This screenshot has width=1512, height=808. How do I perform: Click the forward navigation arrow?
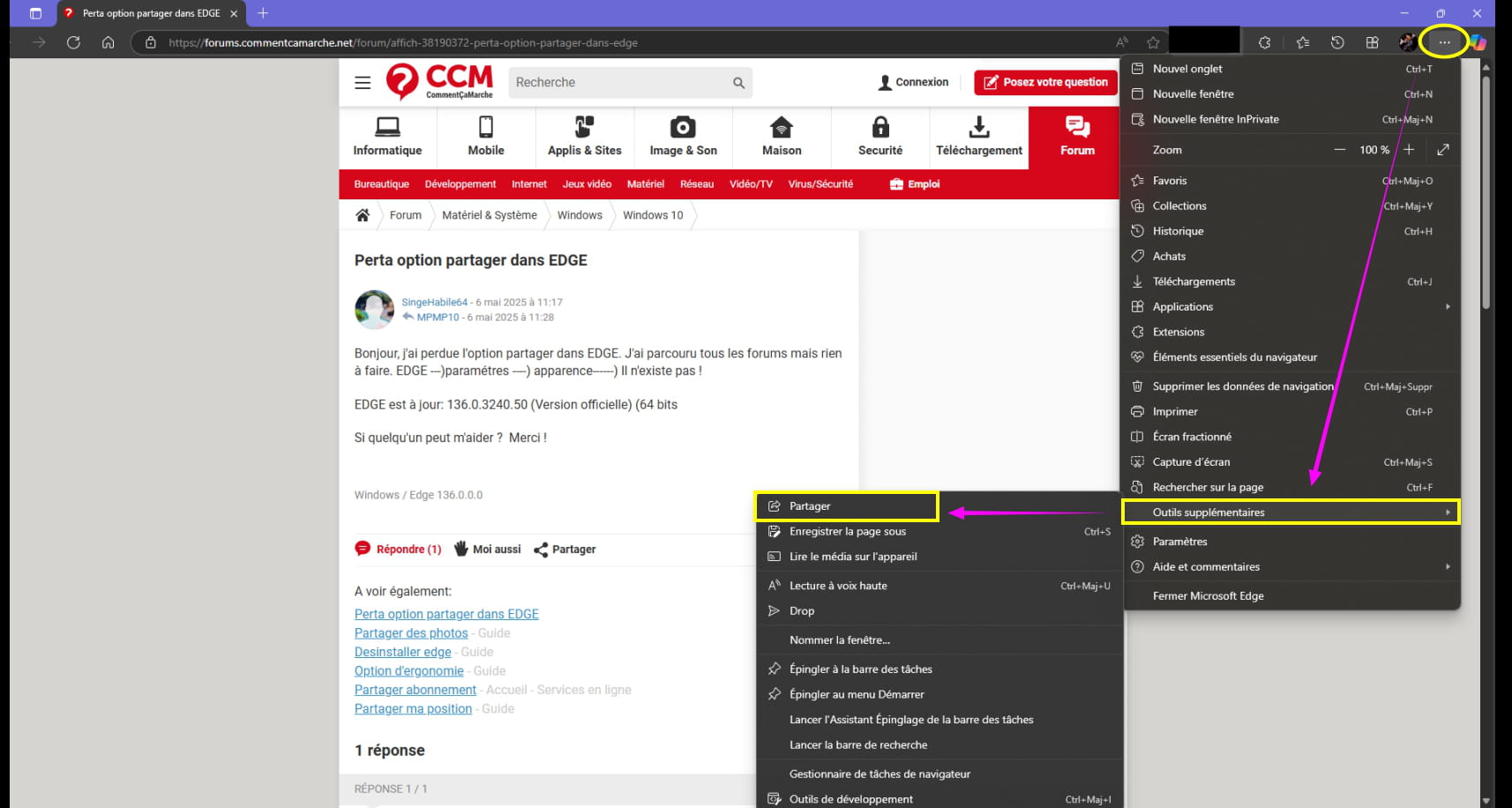(39, 42)
